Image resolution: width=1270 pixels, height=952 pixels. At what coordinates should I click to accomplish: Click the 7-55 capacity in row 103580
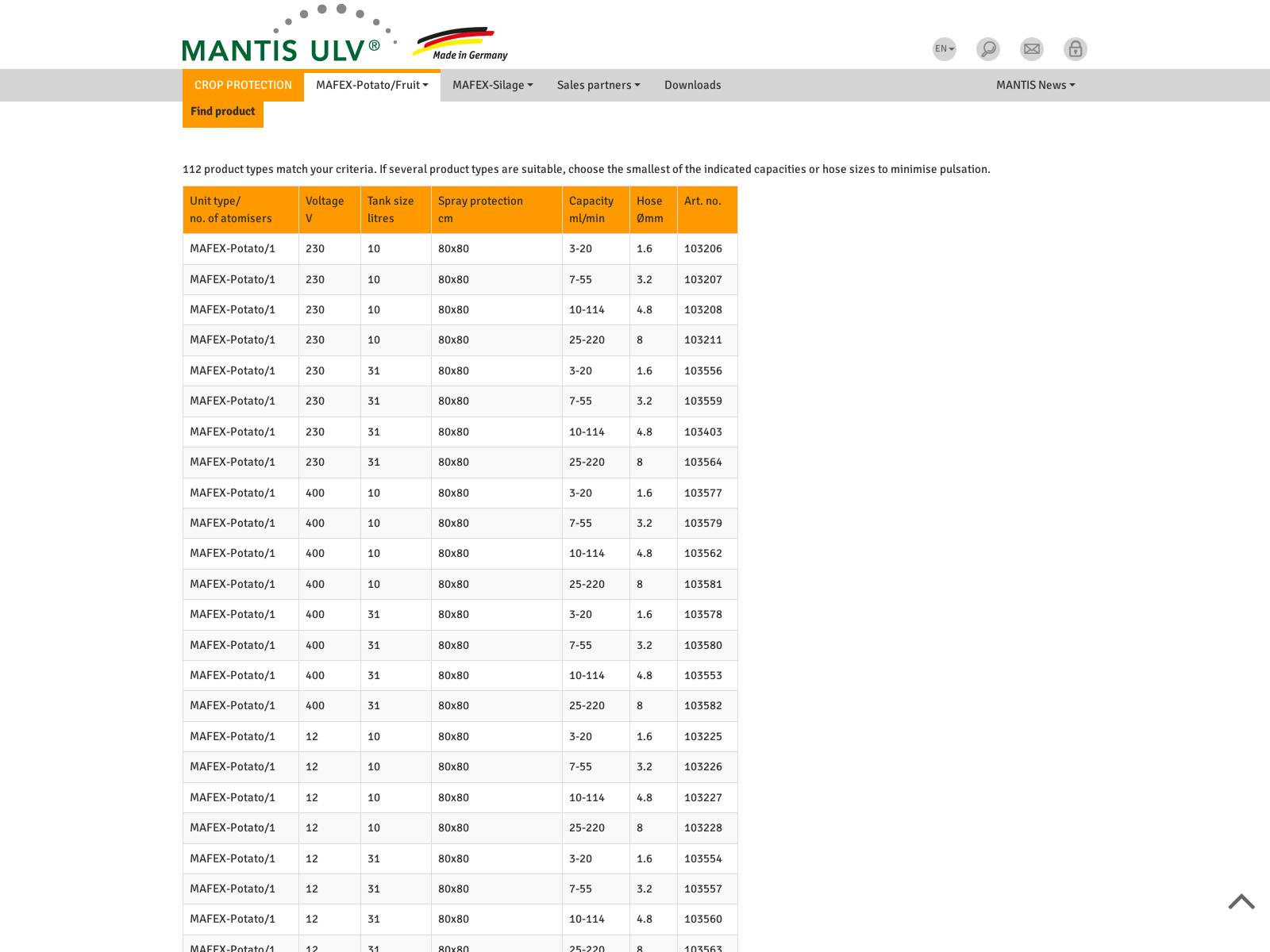[580, 645]
